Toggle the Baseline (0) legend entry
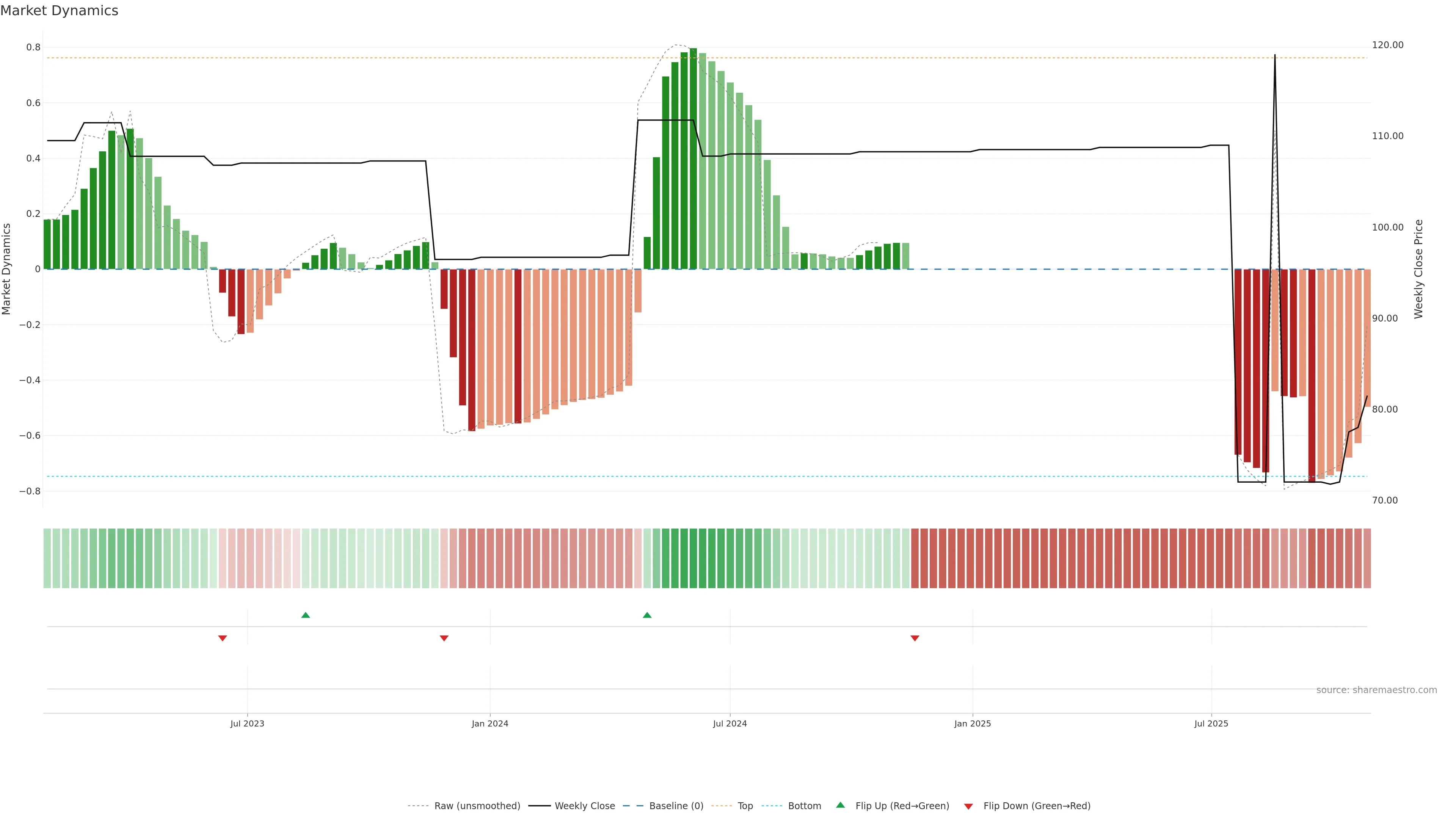The height and width of the screenshot is (819, 1456). tap(676, 806)
